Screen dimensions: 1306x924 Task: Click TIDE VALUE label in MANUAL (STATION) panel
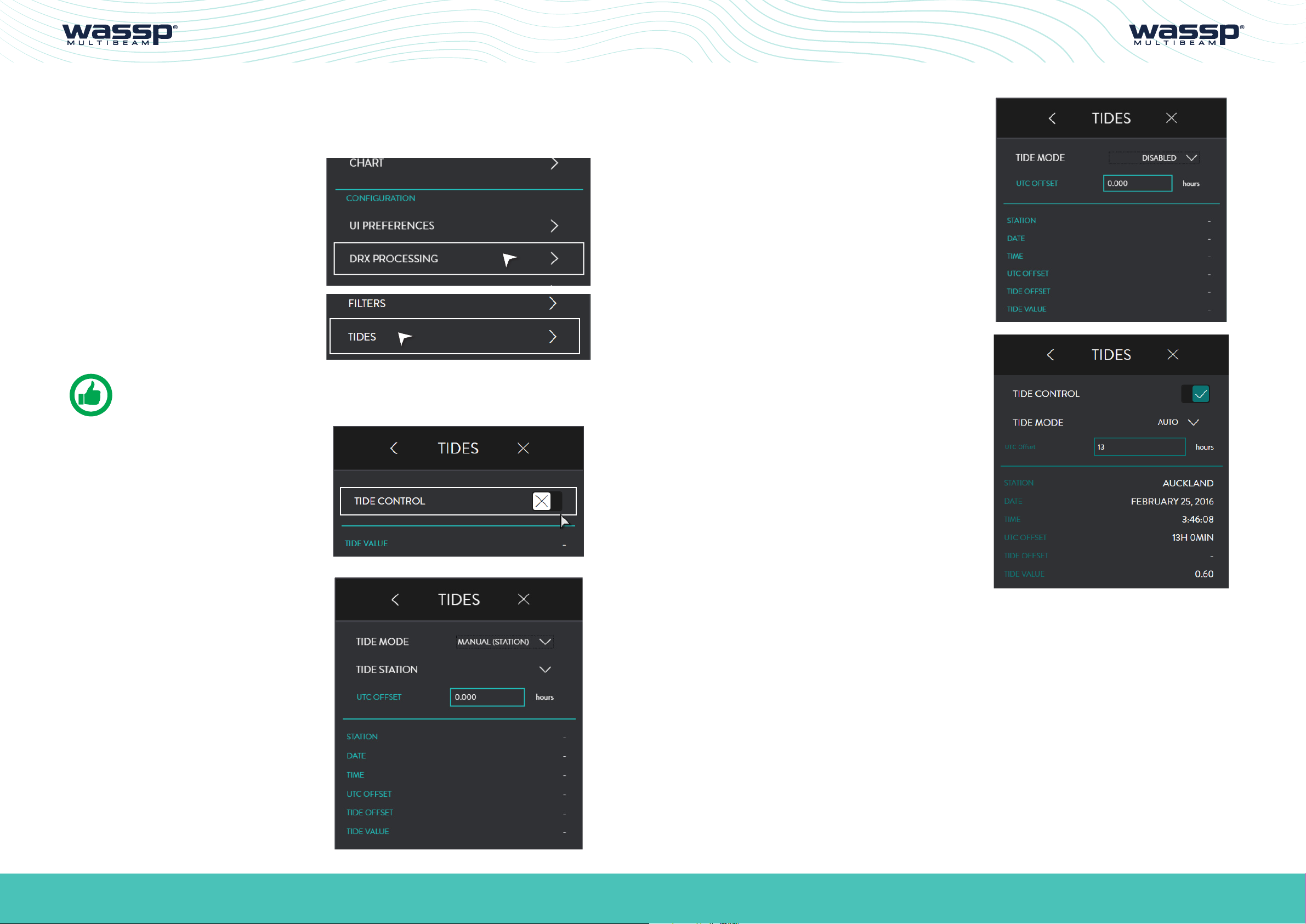click(367, 832)
